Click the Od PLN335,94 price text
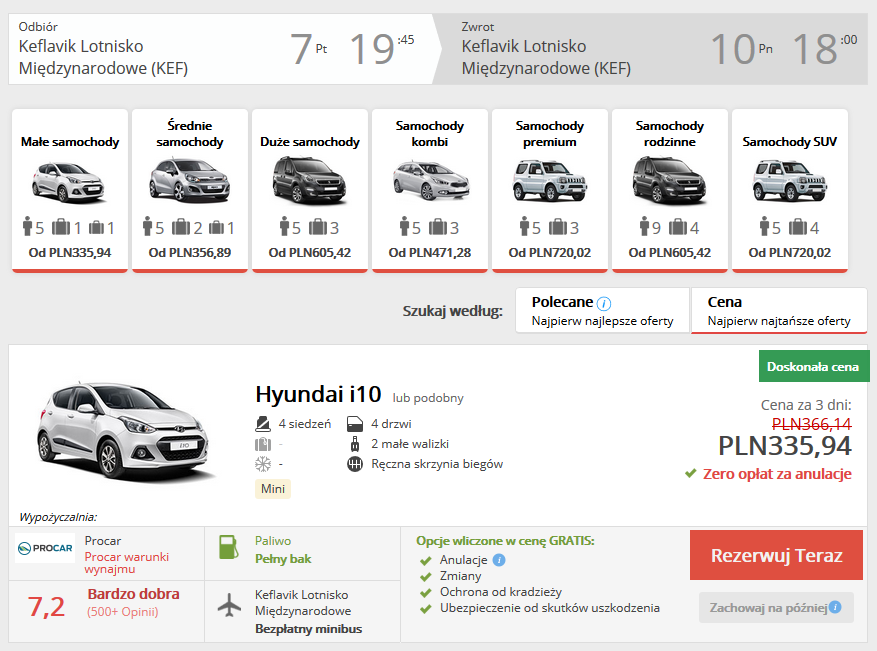 (x=70, y=253)
